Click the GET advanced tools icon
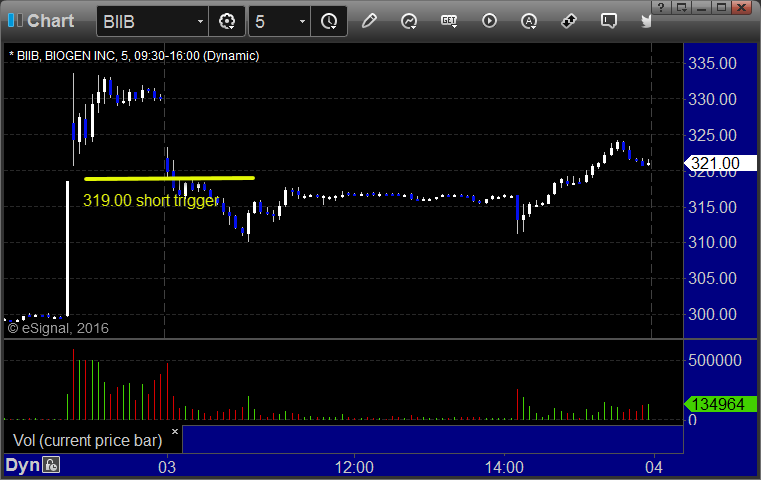The height and width of the screenshot is (480, 761). point(449,21)
